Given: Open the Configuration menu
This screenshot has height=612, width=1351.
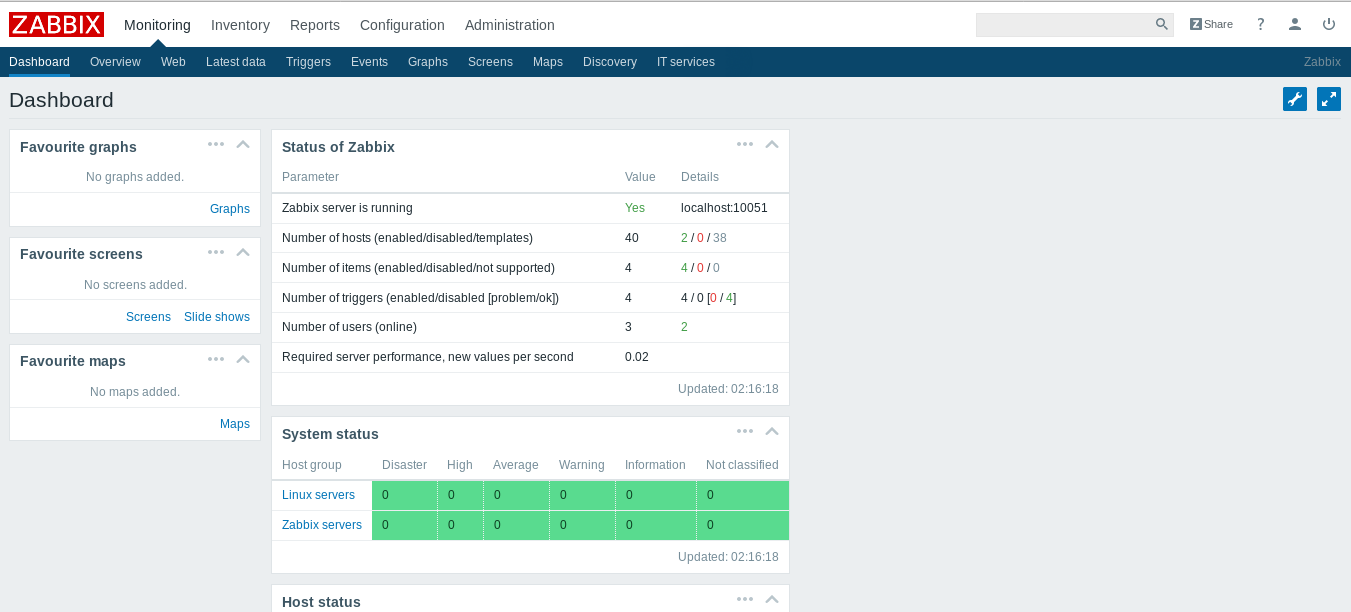Looking at the screenshot, I should pos(402,25).
